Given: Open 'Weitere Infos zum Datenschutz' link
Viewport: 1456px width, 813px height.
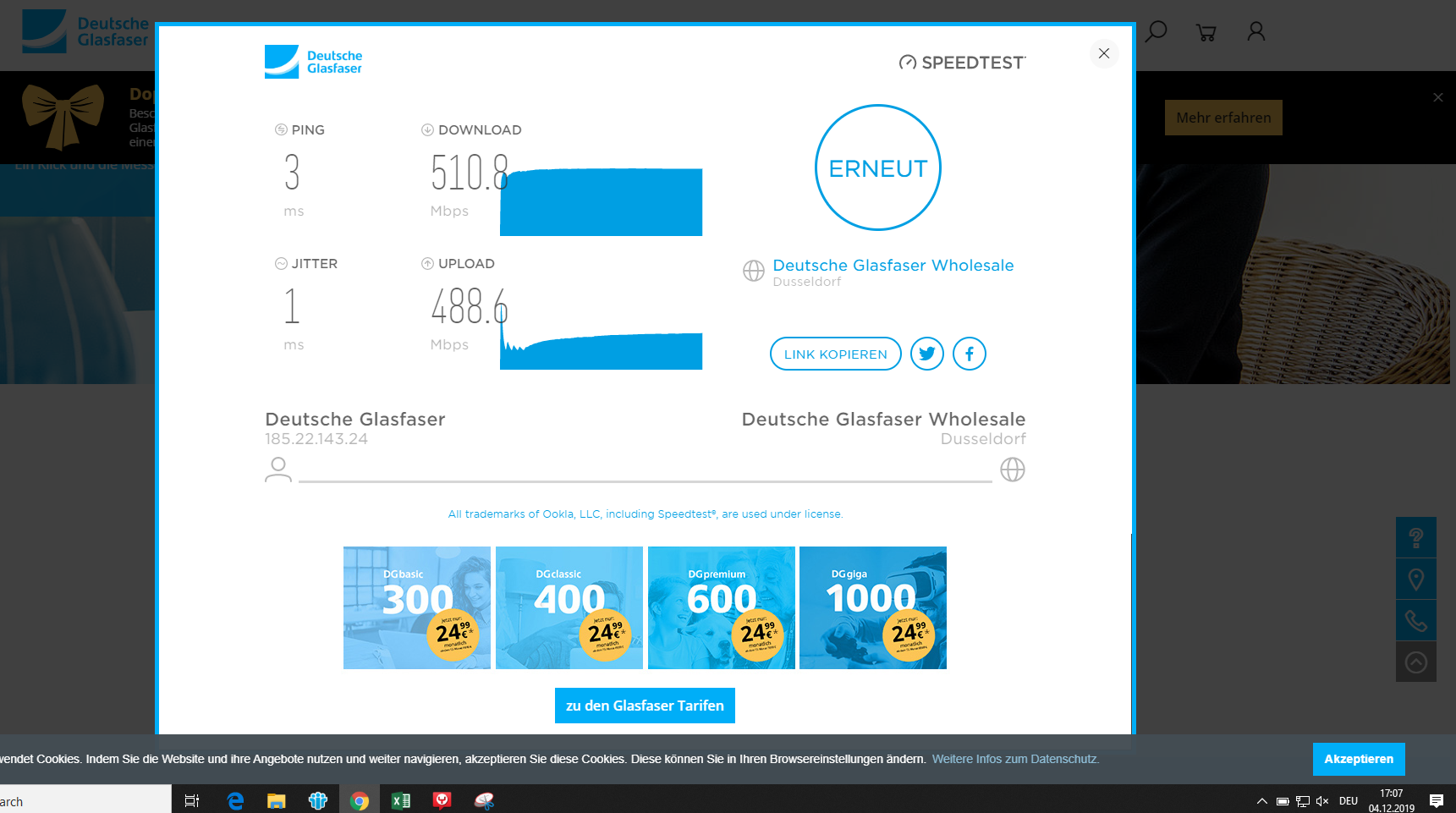Looking at the screenshot, I should point(1015,759).
